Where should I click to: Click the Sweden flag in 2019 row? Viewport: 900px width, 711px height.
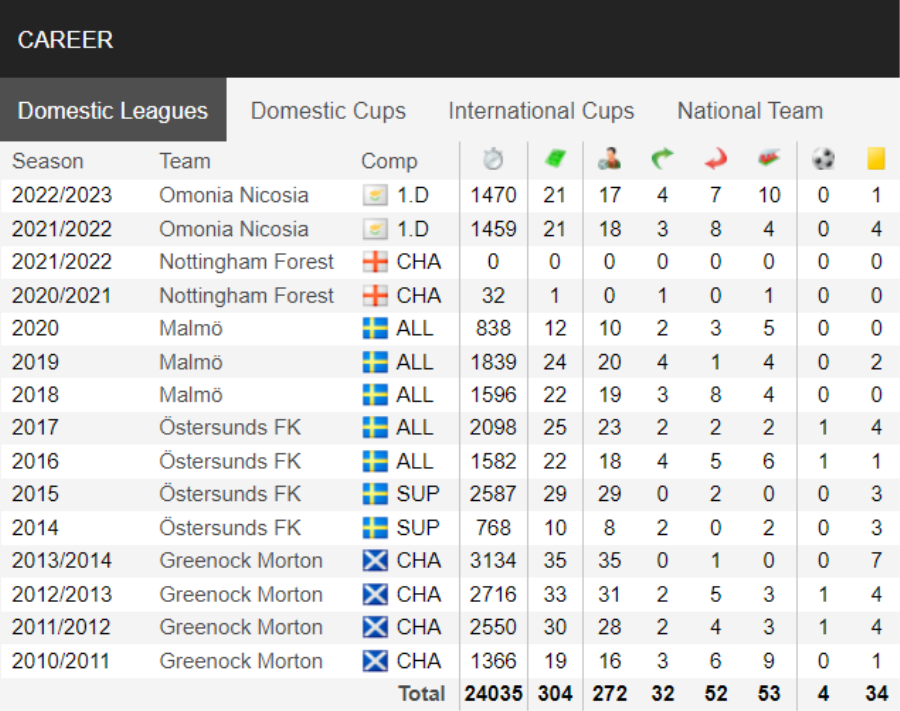374,362
